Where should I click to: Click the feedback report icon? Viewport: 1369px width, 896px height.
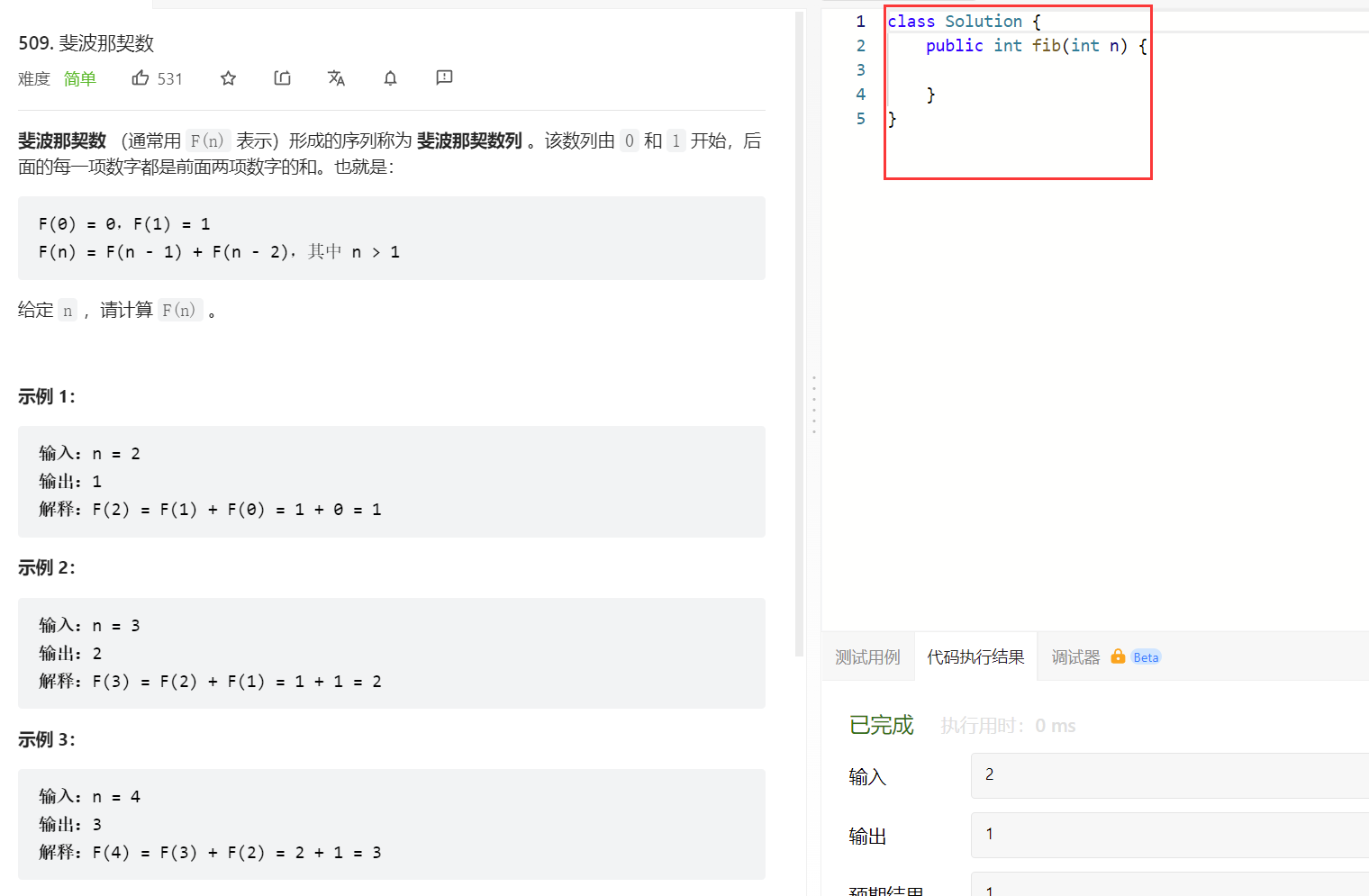tap(444, 78)
